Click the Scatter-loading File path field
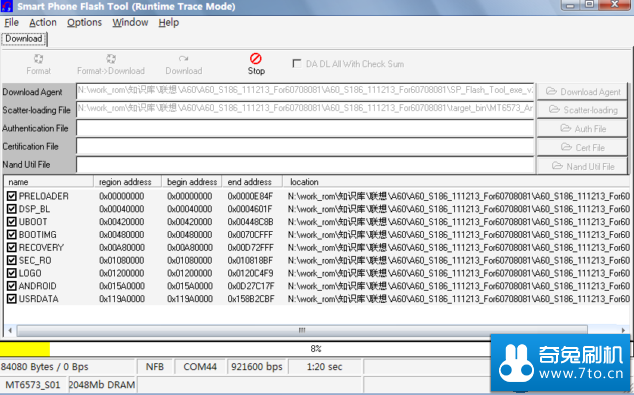Screen dimensions: 634x395 click(x=305, y=109)
